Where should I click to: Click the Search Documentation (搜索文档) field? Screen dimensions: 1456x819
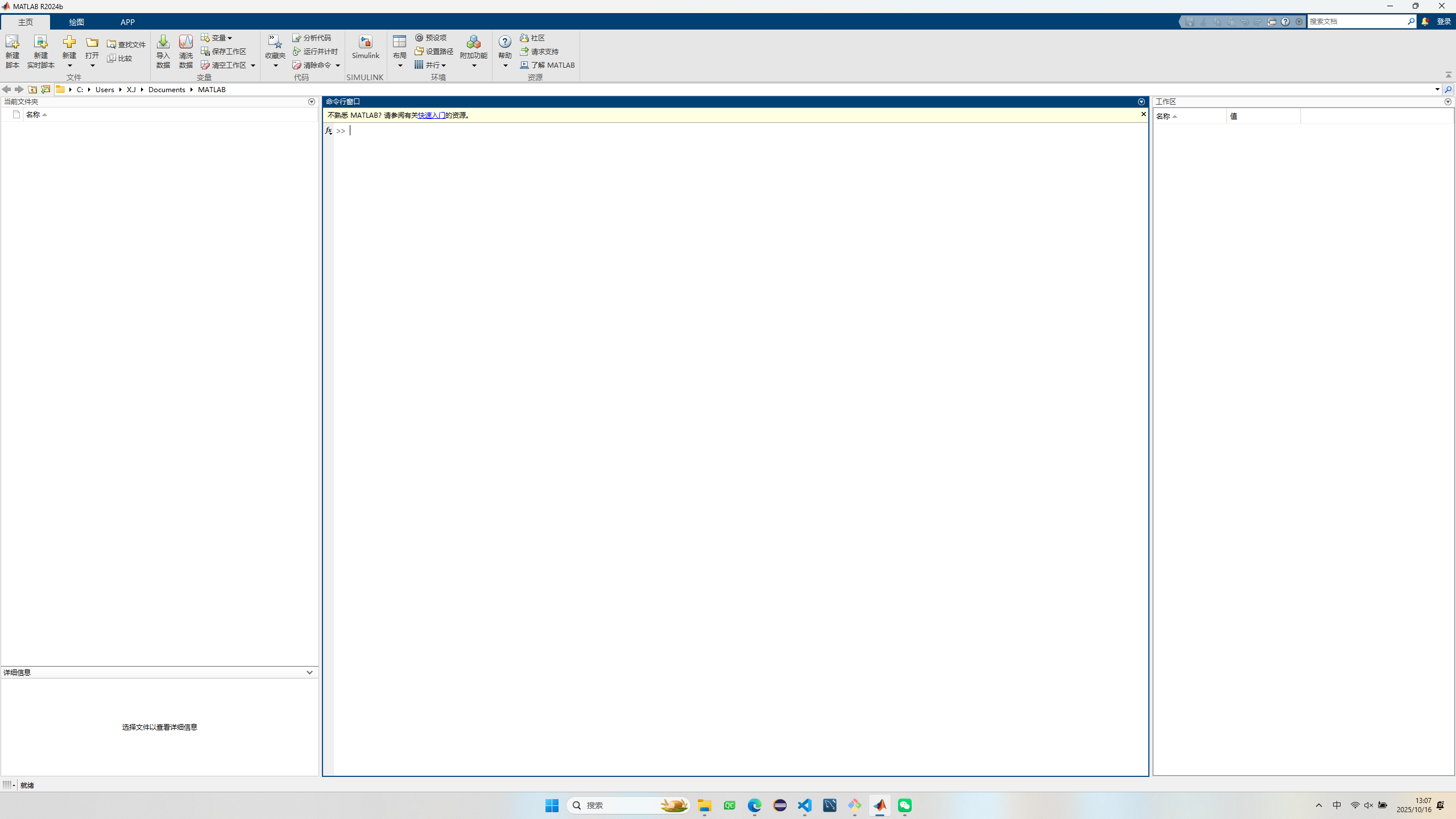(x=1356, y=22)
